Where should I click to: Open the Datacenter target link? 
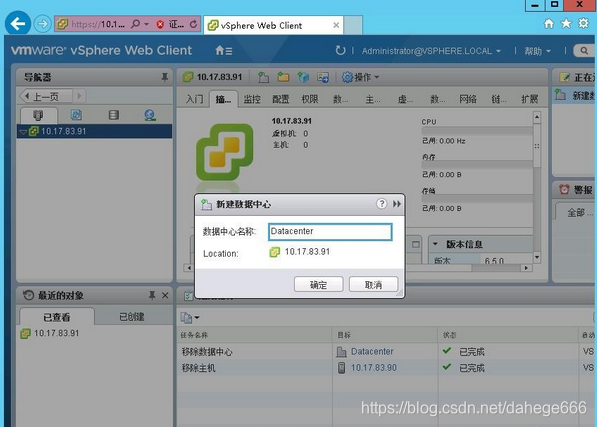point(372,352)
